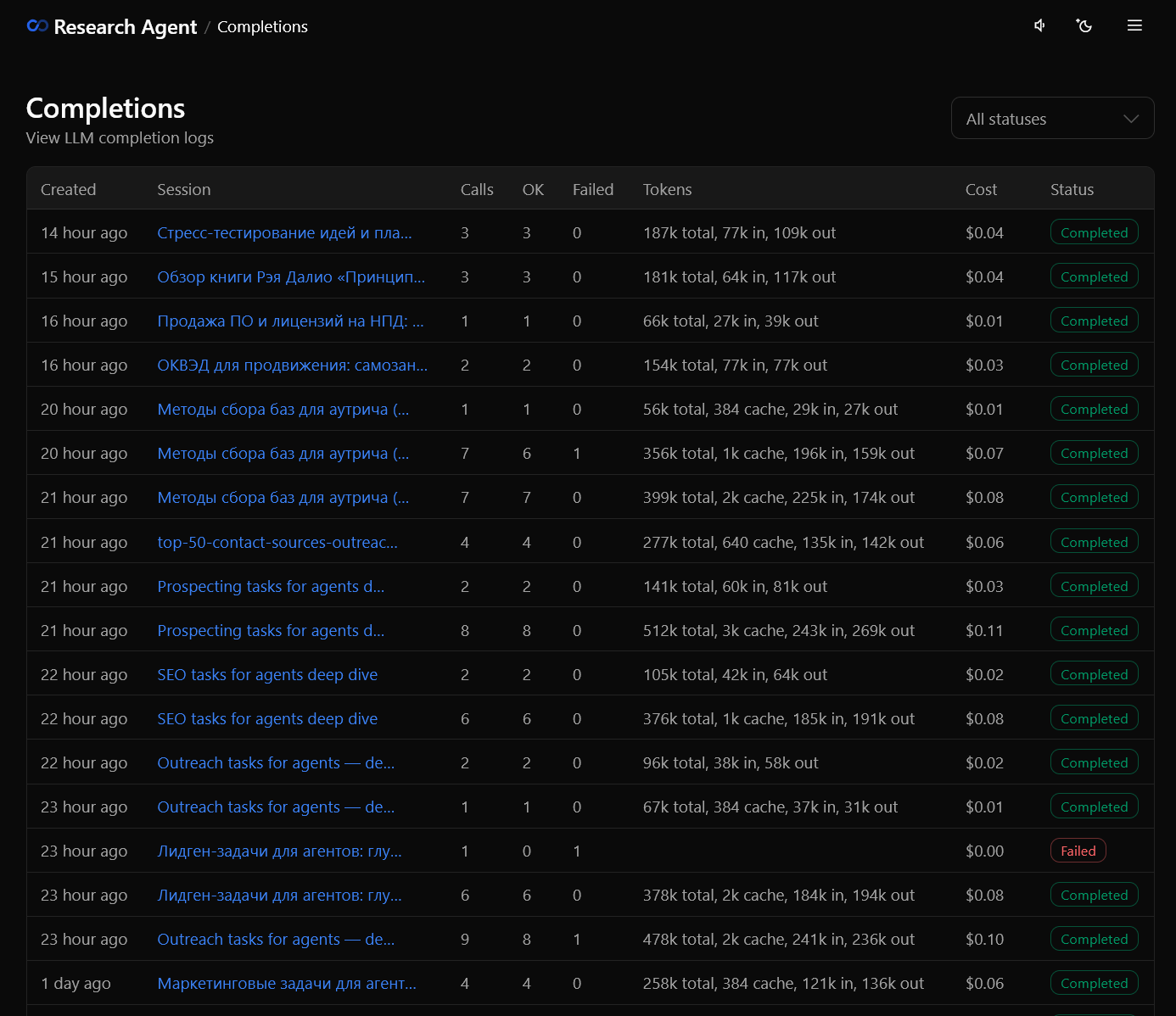Open Методы сбора баз session costing $0.01

click(x=283, y=410)
